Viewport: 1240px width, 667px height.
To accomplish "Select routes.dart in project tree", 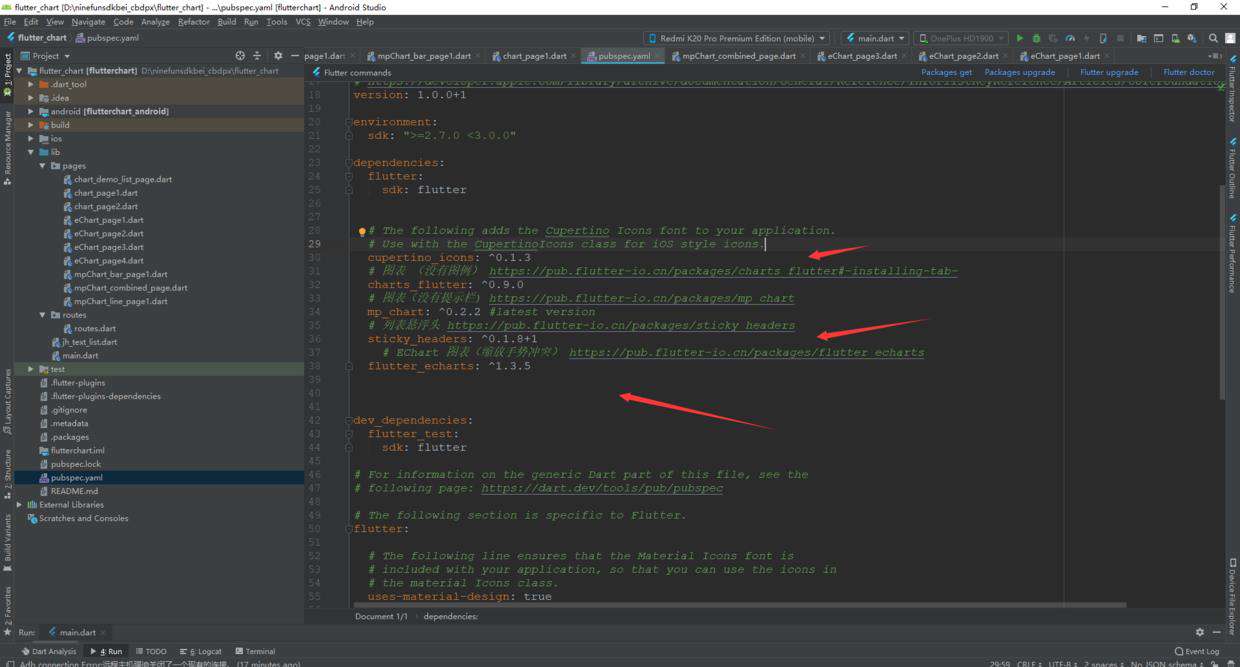I will (95, 328).
